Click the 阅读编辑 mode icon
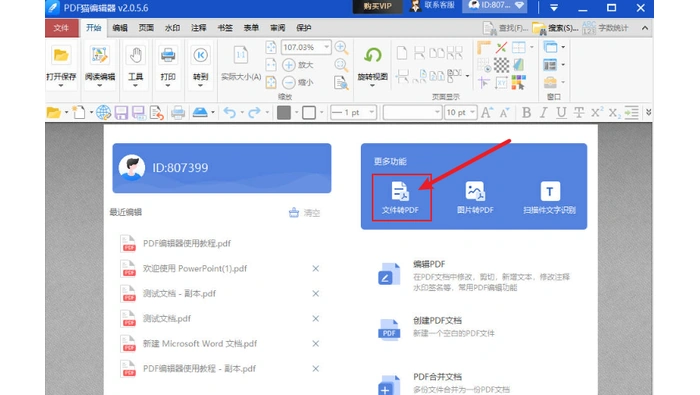Viewport: 700px width, 395px height. 100,55
